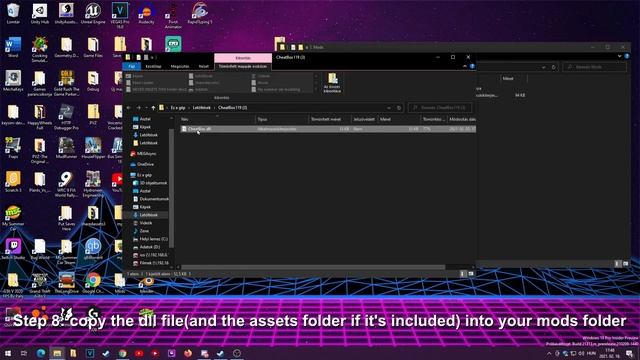The width and height of the screenshot is (640, 360).
Task: Open the Kezdőlap ribbon tab
Action: (153, 66)
